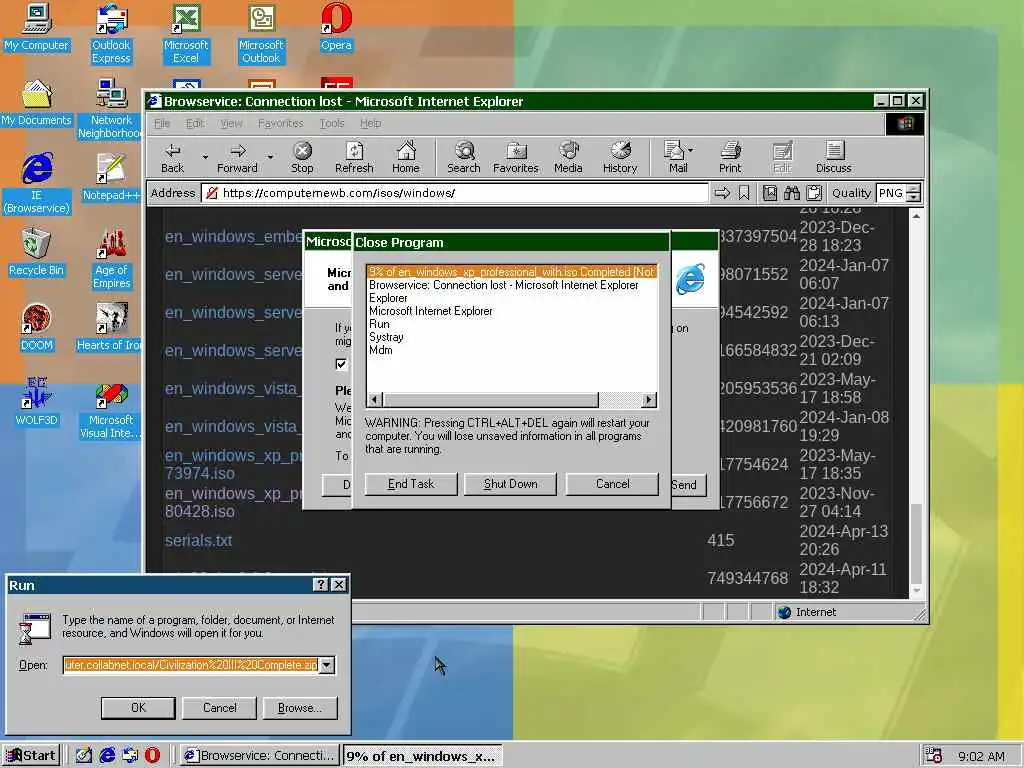This screenshot has height=768, width=1024.
Task: Open the Favorites menu in the menu bar
Action: [281, 123]
